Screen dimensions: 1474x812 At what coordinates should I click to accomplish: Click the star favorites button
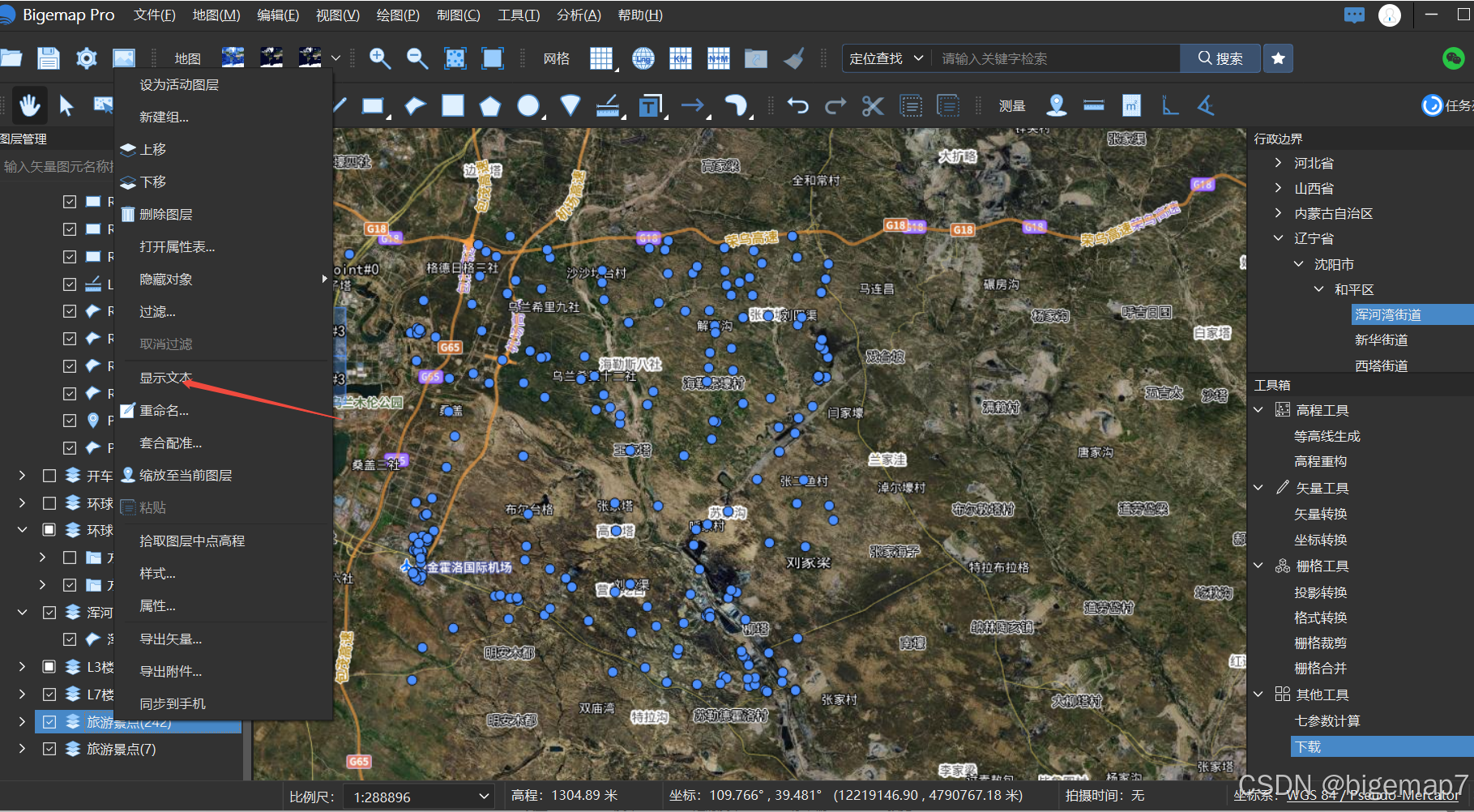pos(1278,58)
